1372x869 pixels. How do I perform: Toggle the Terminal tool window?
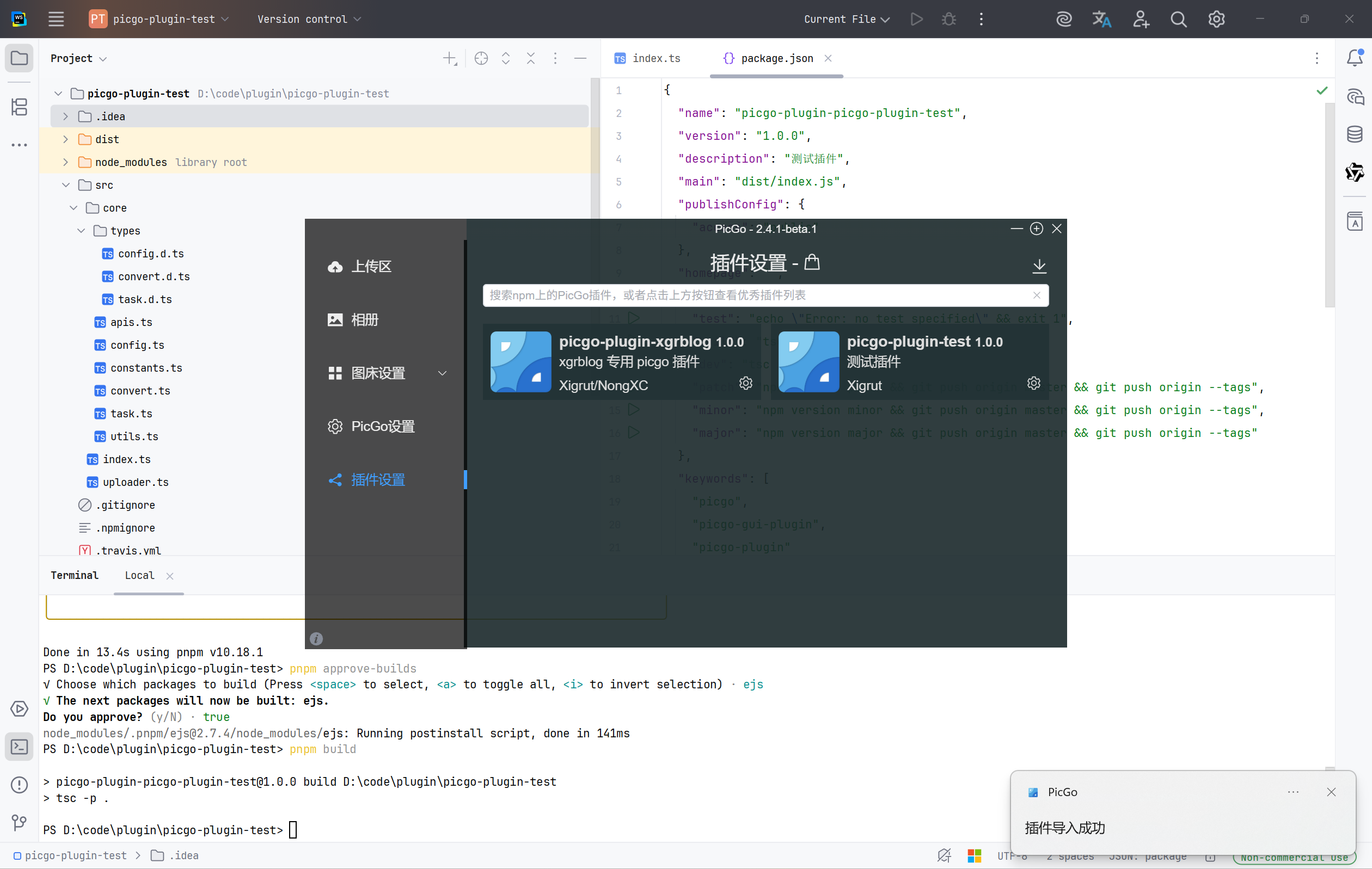(20, 747)
